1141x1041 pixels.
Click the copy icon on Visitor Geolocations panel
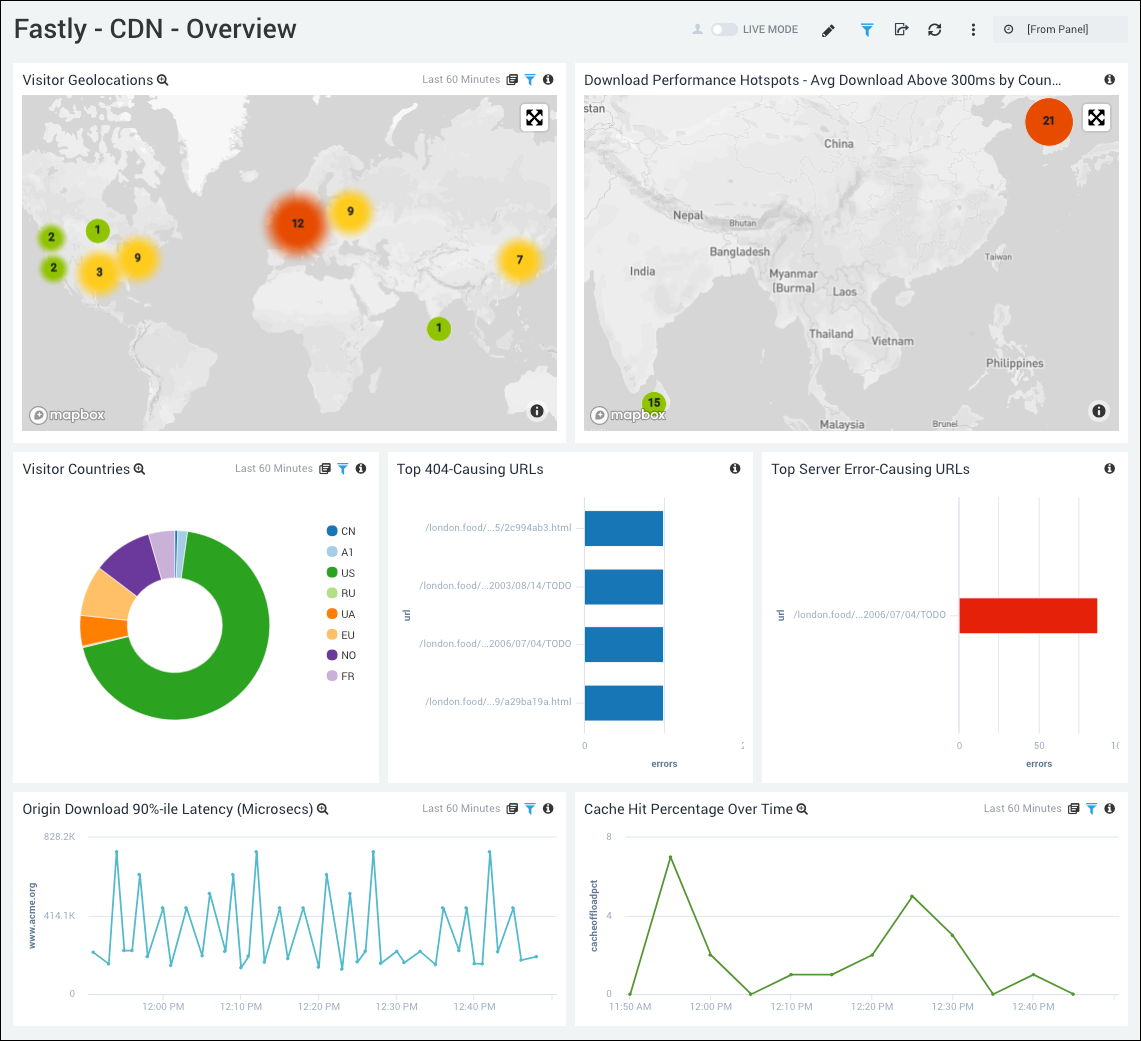pos(512,79)
